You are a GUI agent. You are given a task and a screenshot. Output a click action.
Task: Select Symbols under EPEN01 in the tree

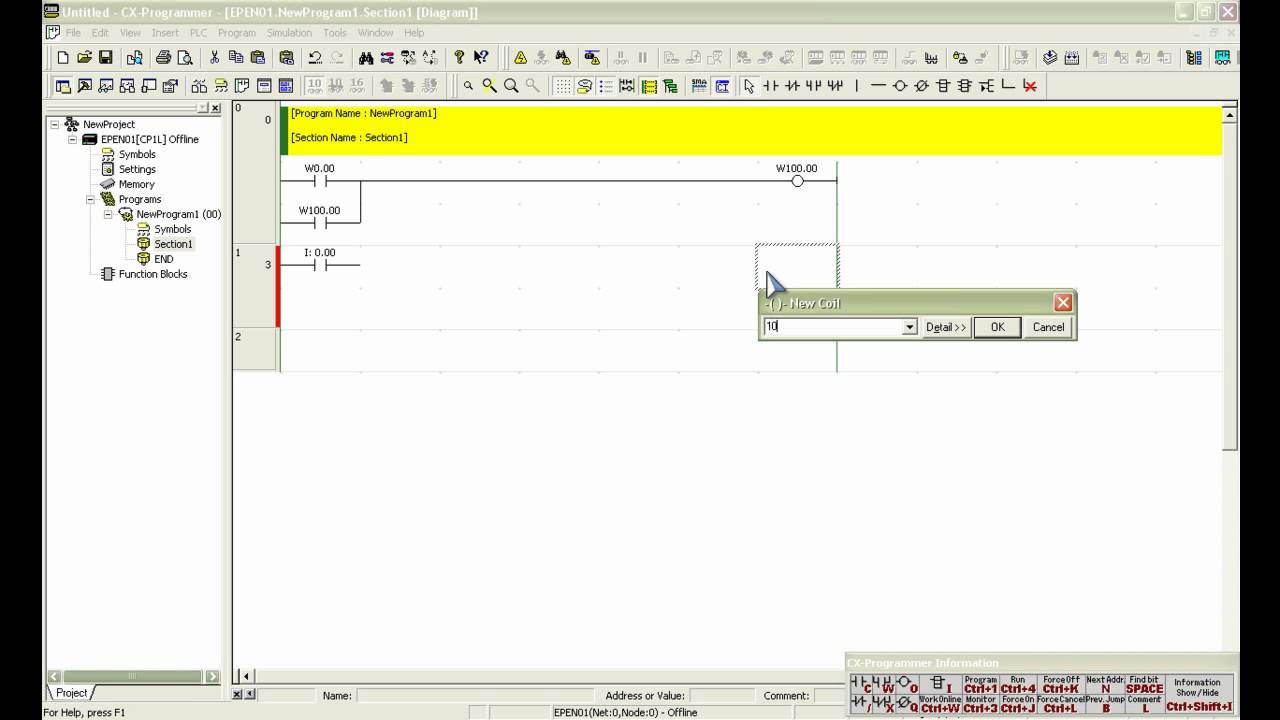click(137, 154)
